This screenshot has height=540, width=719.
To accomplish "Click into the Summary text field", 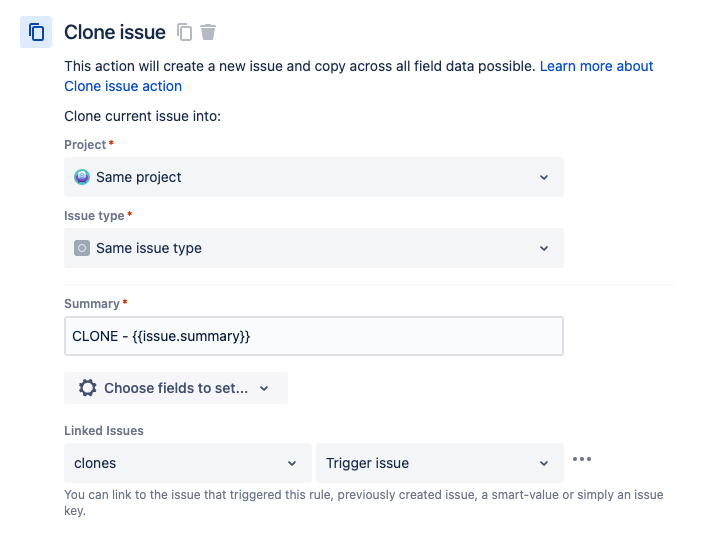I will (313, 336).
